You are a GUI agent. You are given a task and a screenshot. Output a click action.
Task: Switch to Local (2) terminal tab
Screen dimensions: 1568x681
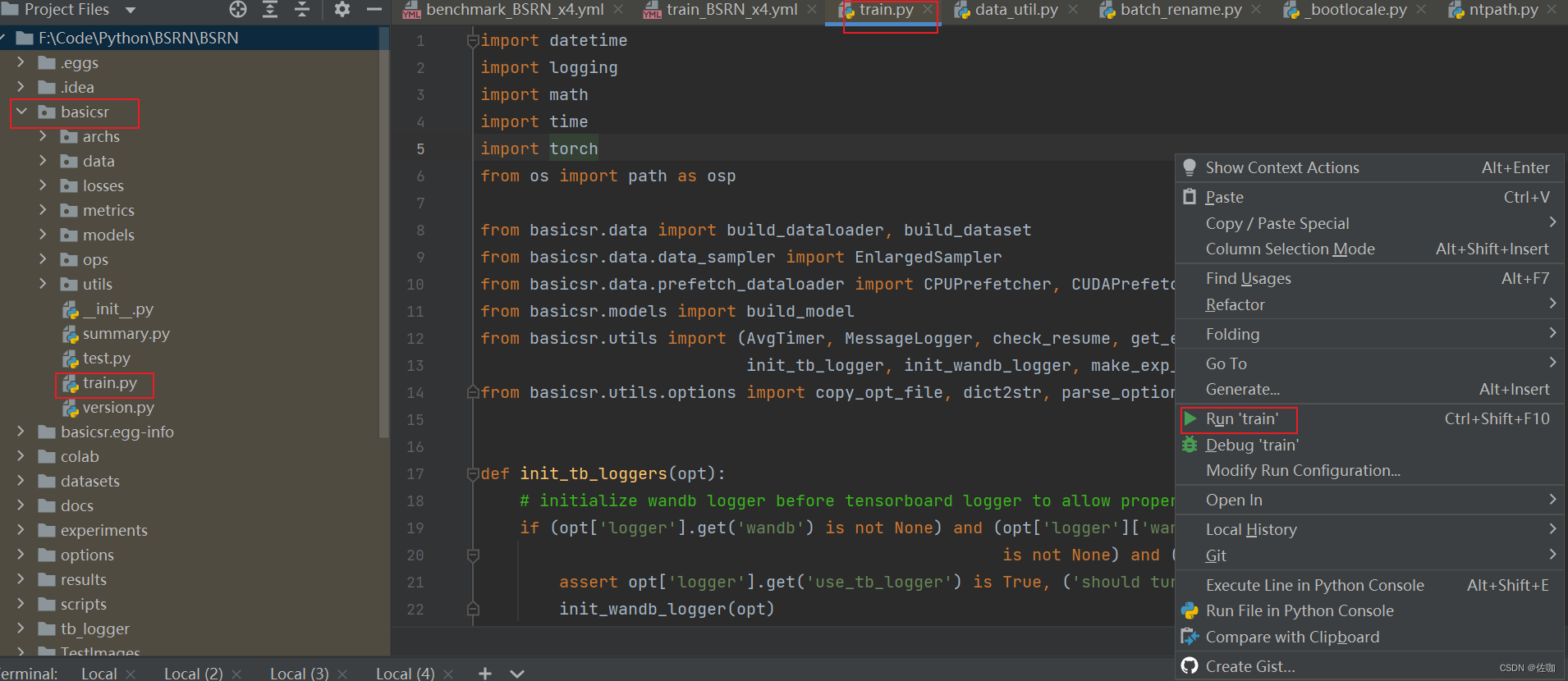[194, 673]
